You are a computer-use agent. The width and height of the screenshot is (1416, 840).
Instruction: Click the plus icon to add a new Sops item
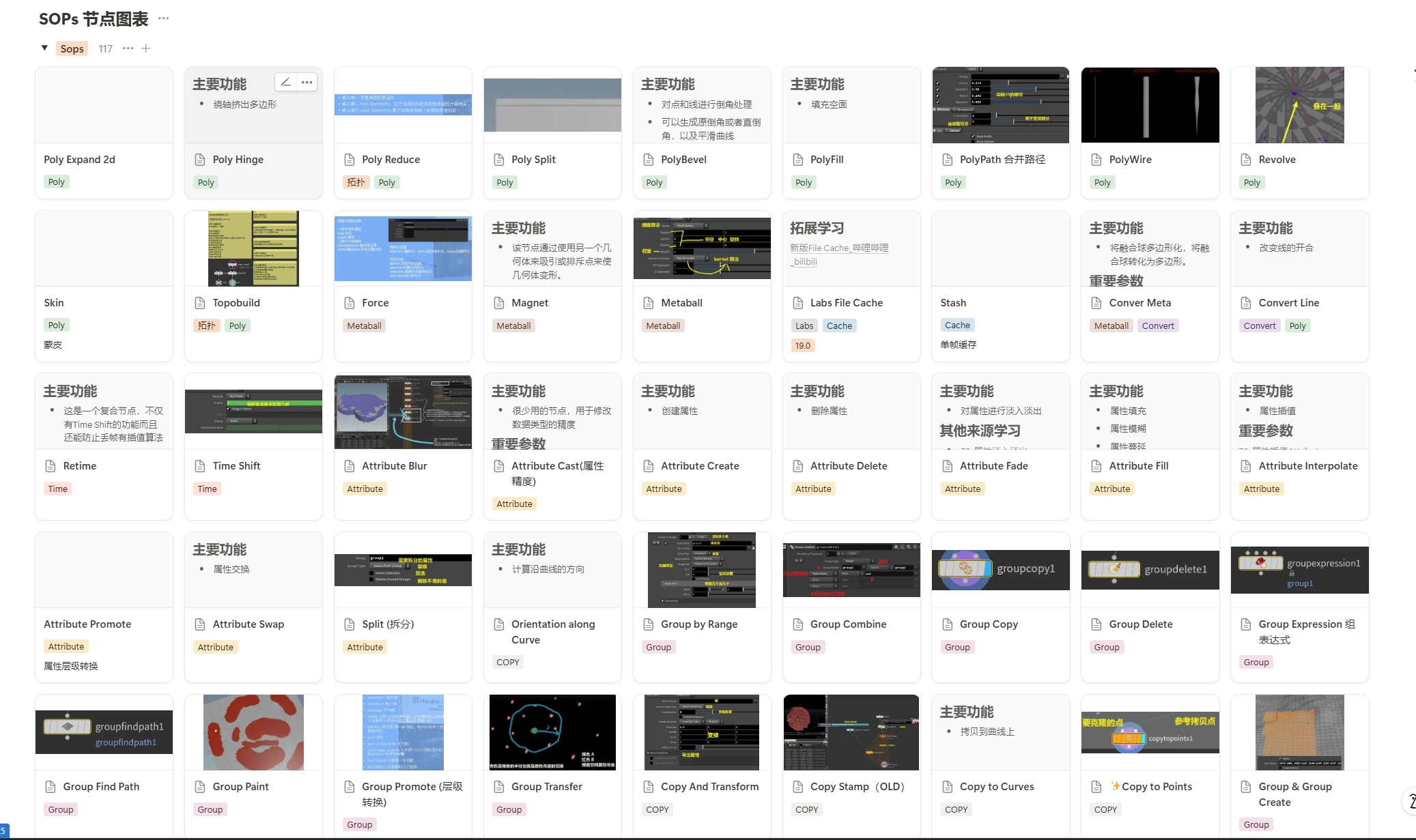click(145, 48)
